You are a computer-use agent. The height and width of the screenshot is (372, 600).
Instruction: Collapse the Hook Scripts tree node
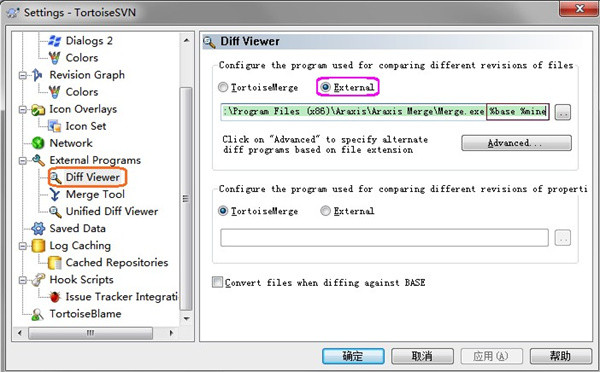23,280
